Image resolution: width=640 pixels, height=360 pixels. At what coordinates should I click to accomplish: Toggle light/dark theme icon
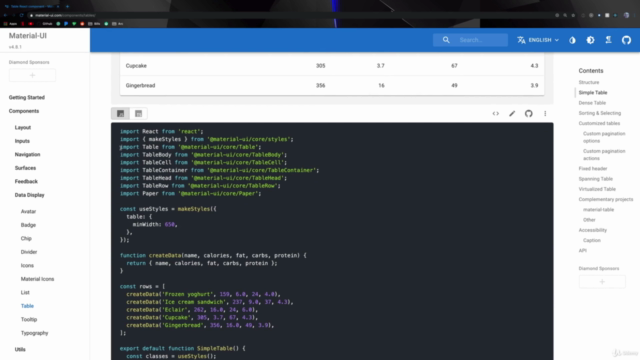point(590,40)
